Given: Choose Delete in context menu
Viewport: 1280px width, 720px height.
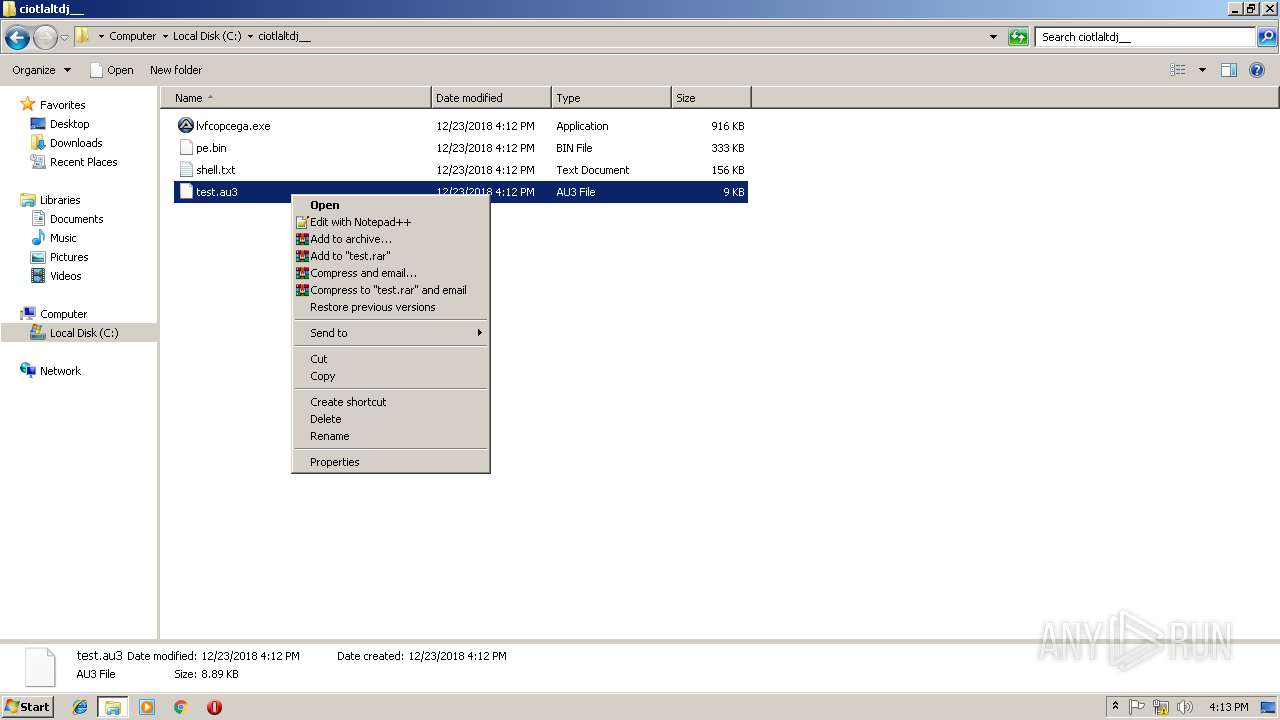Looking at the screenshot, I should click(391, 419).
